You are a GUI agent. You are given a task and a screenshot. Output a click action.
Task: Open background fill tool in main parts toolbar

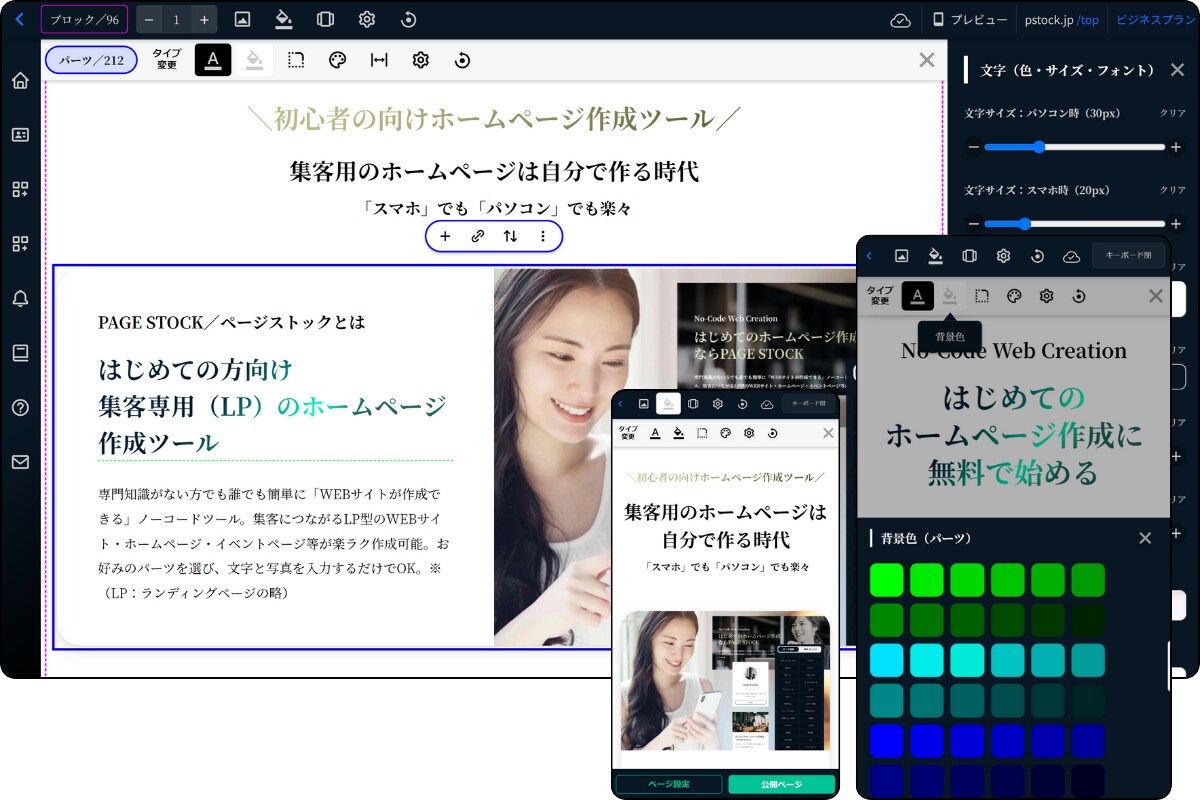coord(254,60)
